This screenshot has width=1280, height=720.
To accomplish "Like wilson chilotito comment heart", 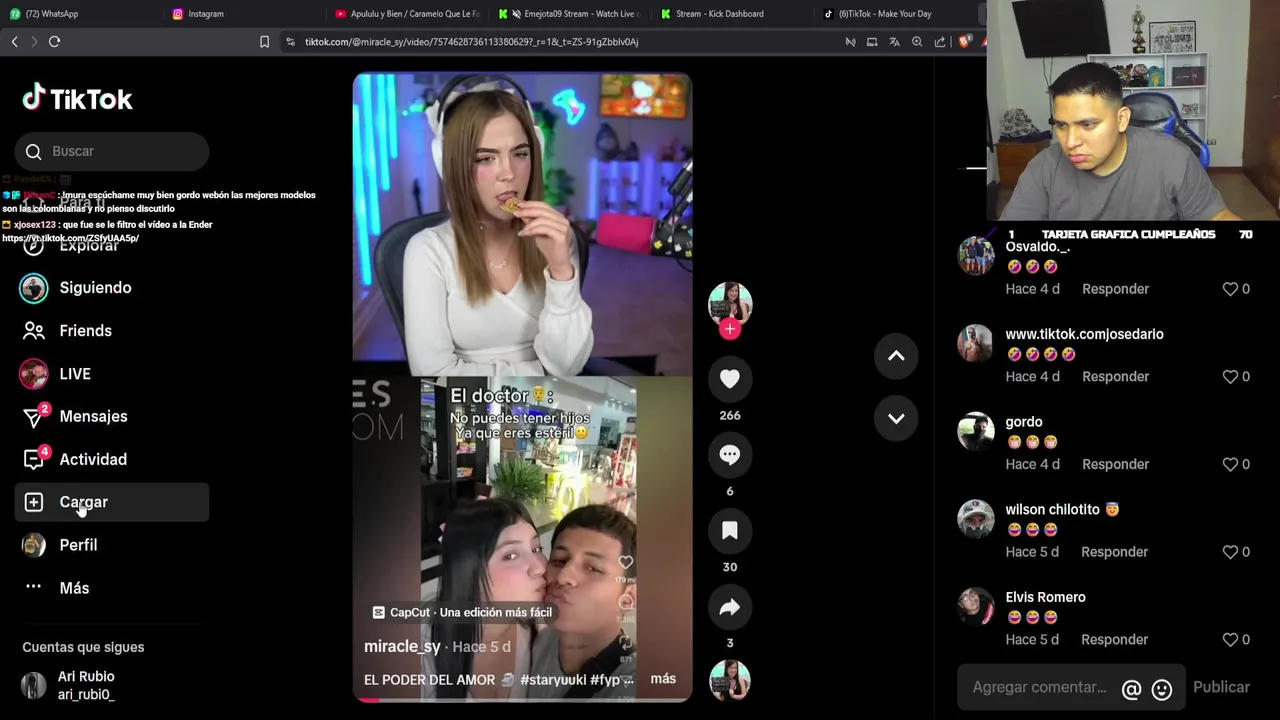I will (1230, 552).
